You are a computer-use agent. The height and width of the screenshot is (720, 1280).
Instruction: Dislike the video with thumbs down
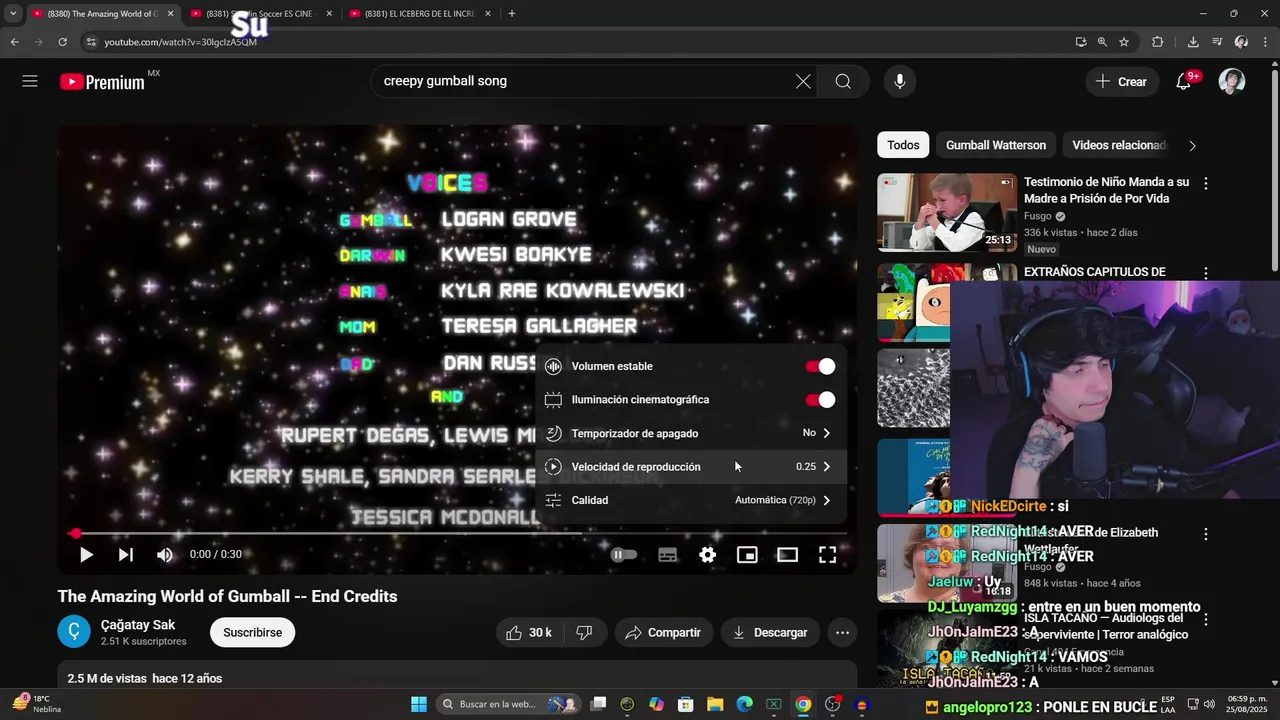[x=585, y=632]
